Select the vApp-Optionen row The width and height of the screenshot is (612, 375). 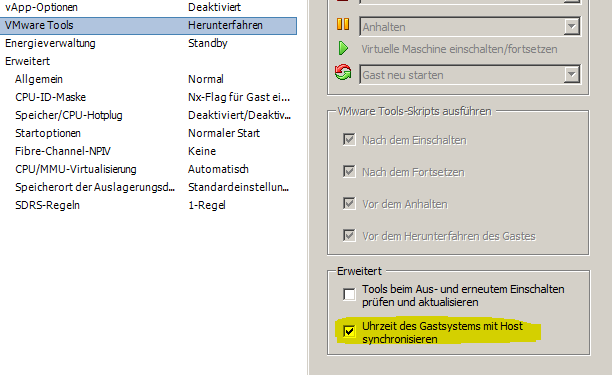pyautogui.click(x=148, y=7)
